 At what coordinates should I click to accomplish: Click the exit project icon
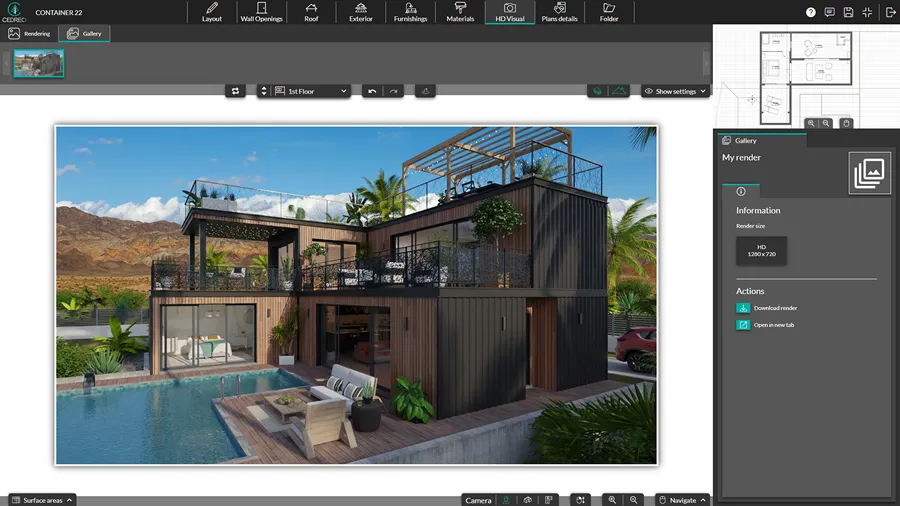coord(890,12)
